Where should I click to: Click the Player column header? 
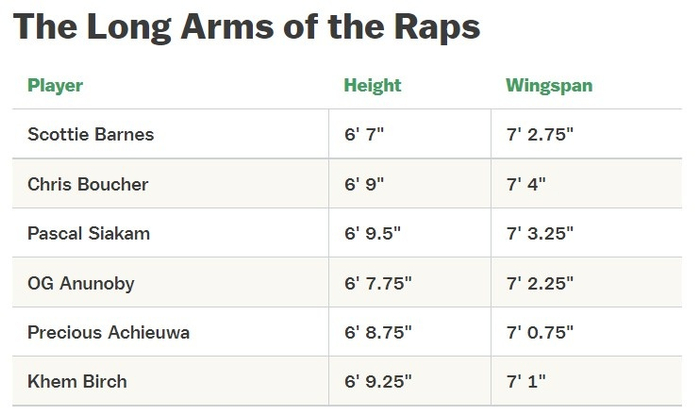[55, 86]
